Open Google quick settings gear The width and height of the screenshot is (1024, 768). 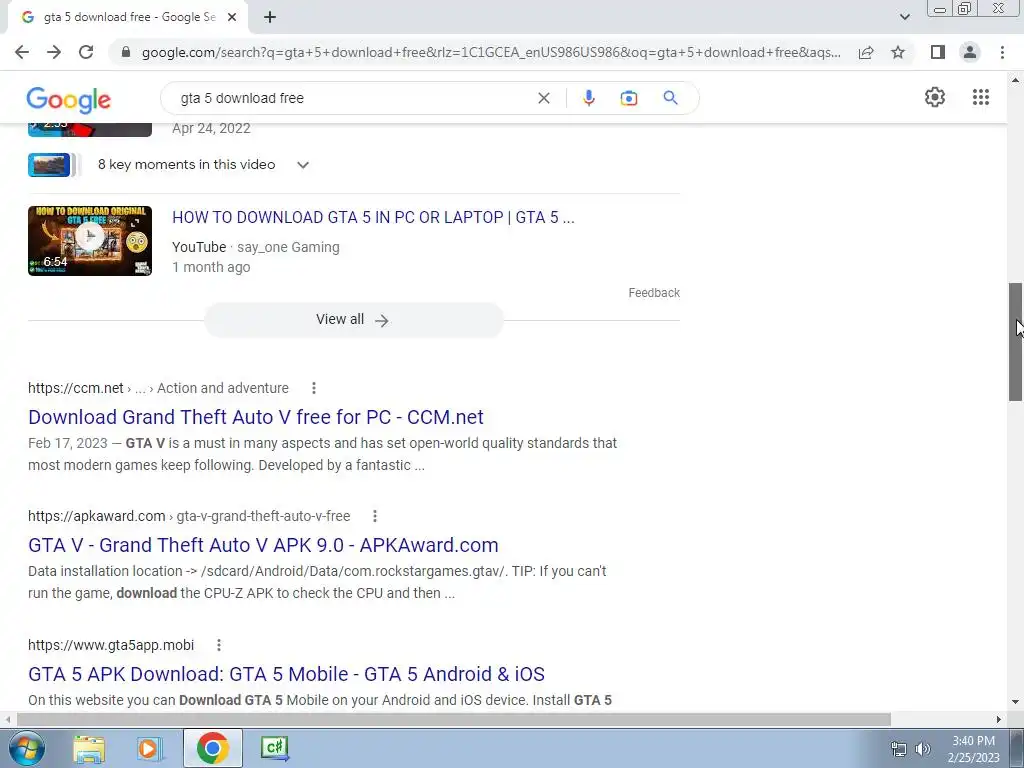[x=935, y=97]
